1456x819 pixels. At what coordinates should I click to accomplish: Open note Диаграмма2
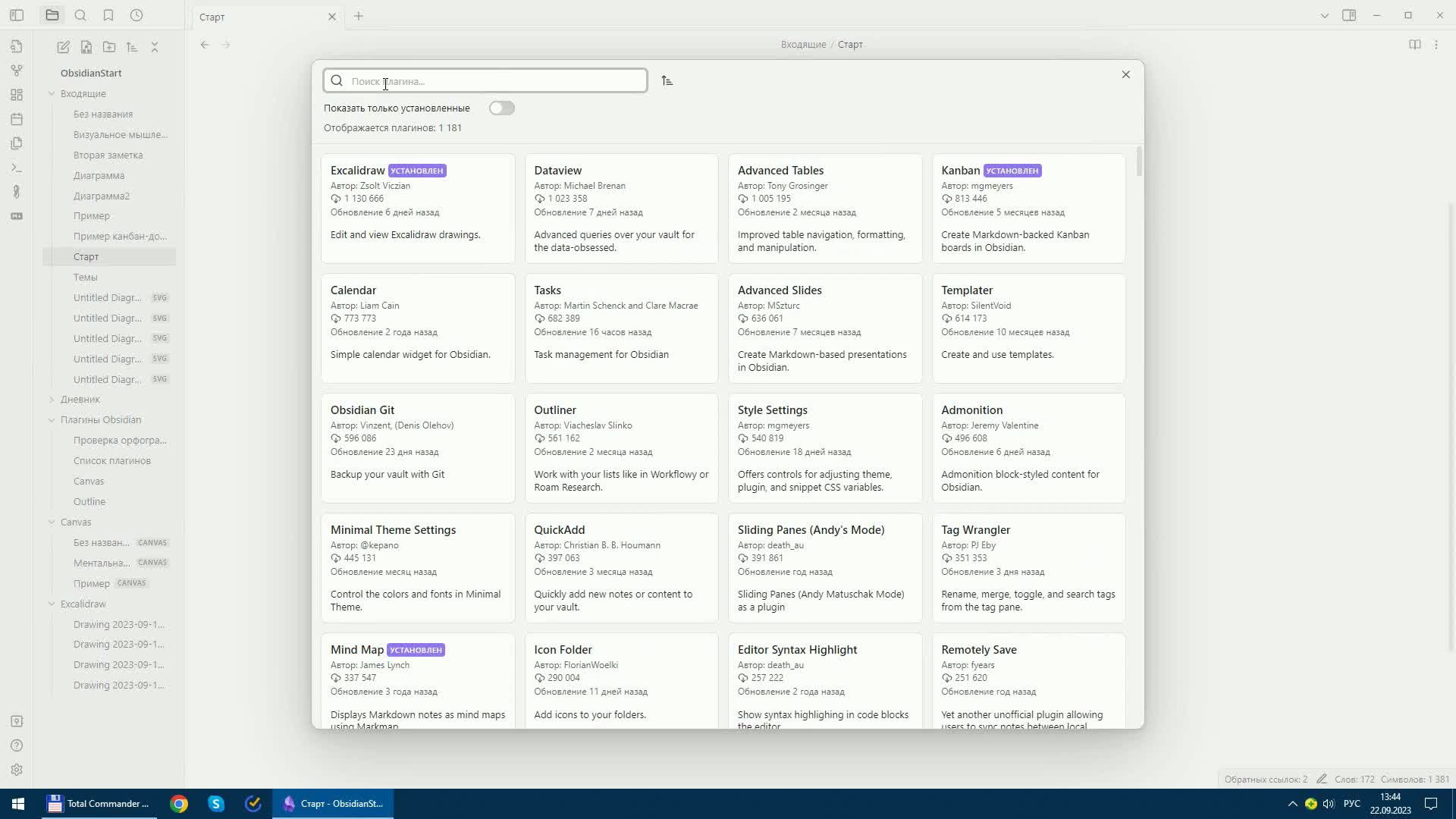click(x=102, y=196)
